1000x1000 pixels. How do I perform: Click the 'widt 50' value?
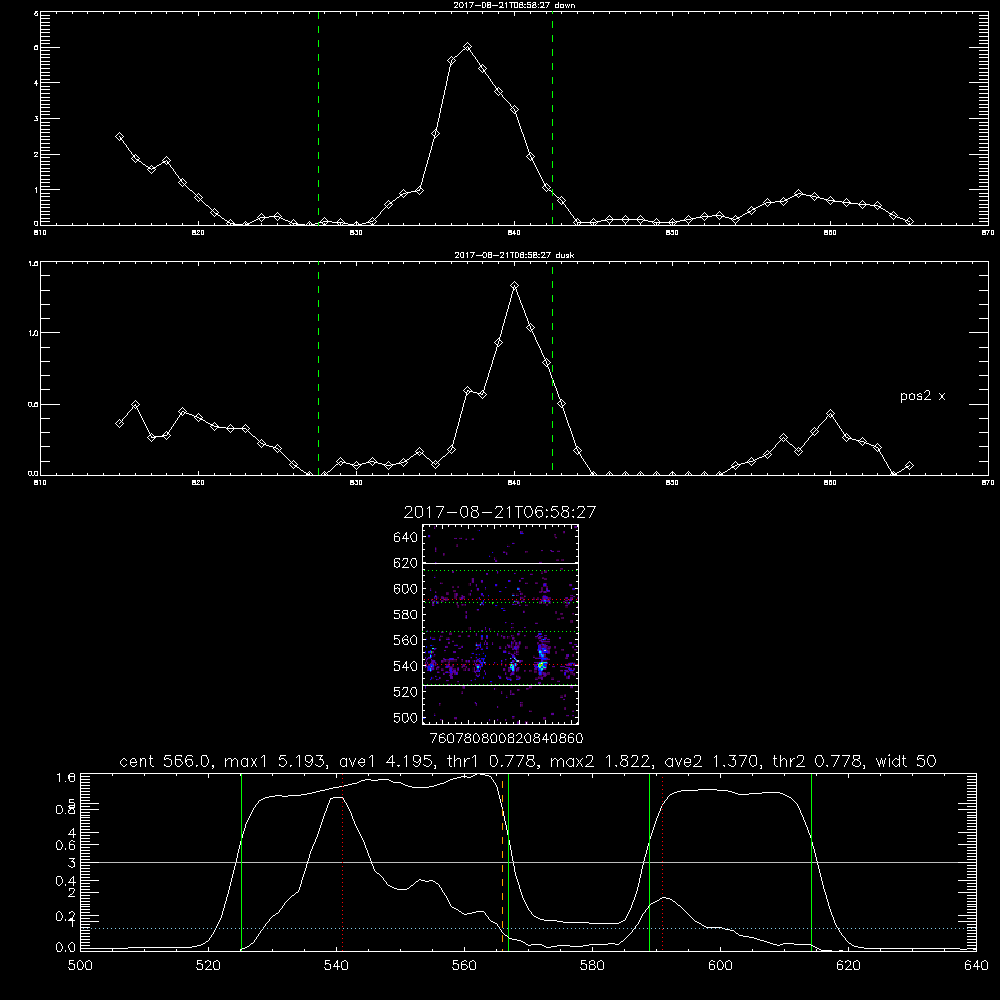906,761
